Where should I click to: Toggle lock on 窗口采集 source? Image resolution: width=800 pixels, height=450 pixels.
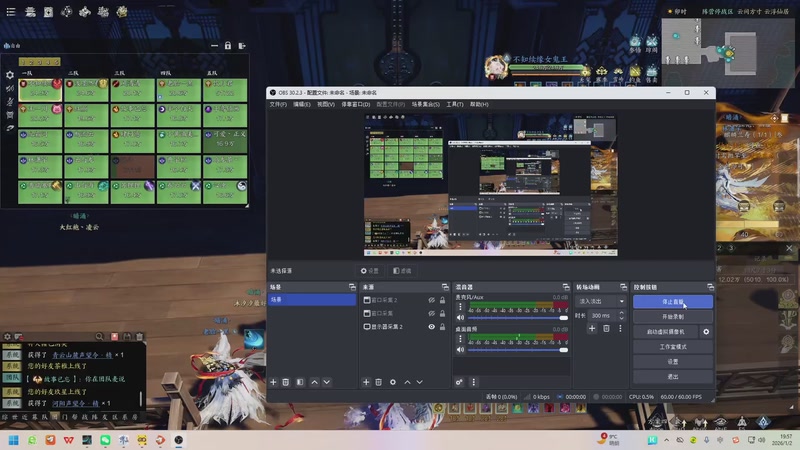click(442, 313)
